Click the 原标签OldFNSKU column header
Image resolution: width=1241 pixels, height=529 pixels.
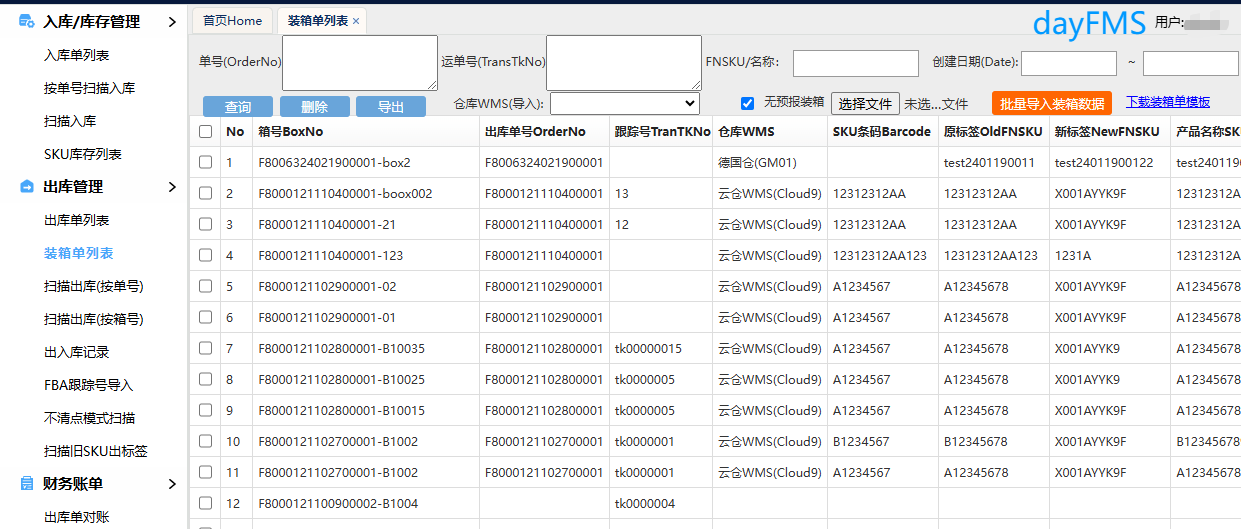993,131
